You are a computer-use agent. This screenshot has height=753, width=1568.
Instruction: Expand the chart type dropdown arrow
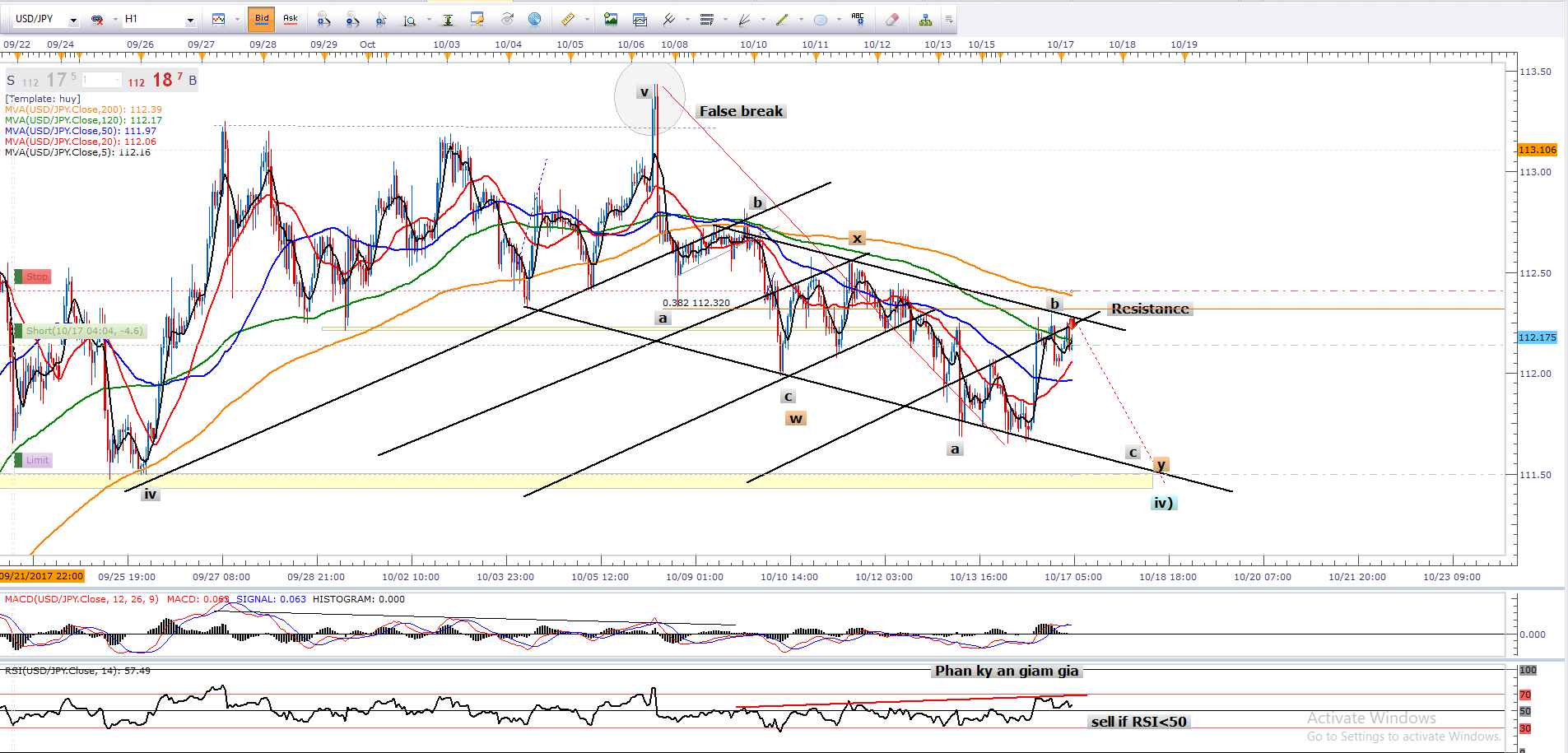[237, 19]
